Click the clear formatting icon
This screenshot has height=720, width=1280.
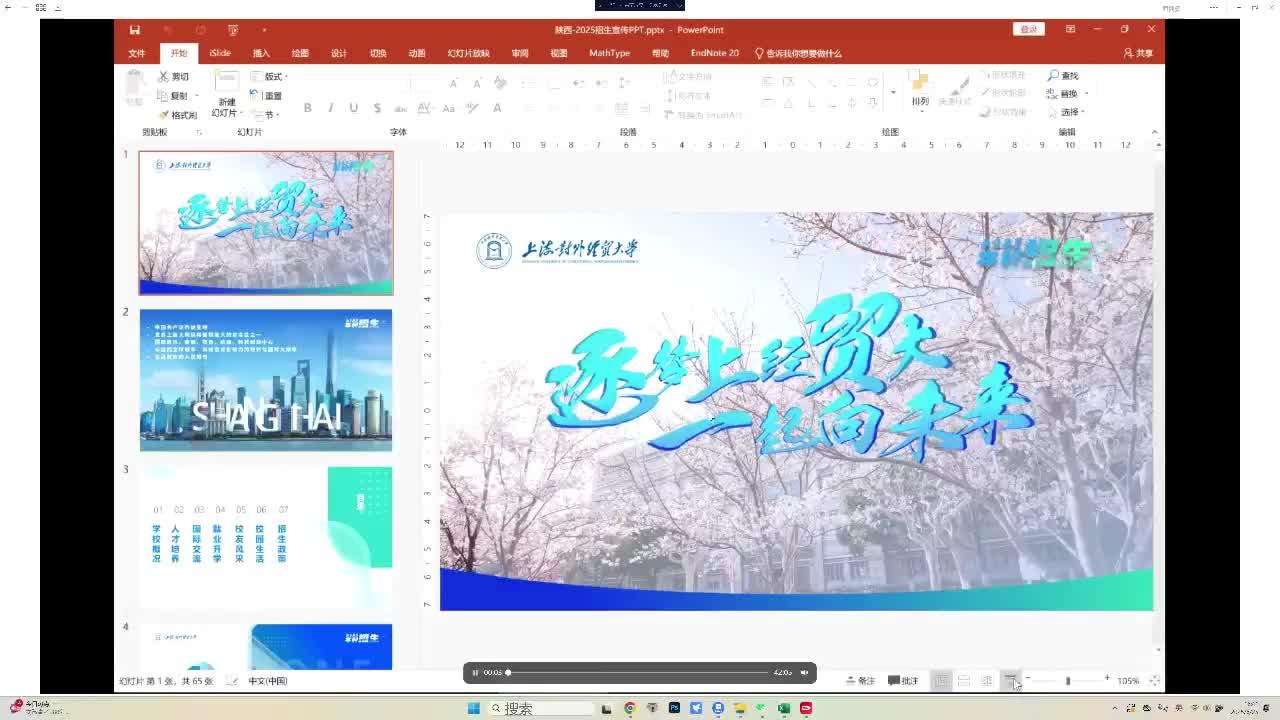click(499, 83)
